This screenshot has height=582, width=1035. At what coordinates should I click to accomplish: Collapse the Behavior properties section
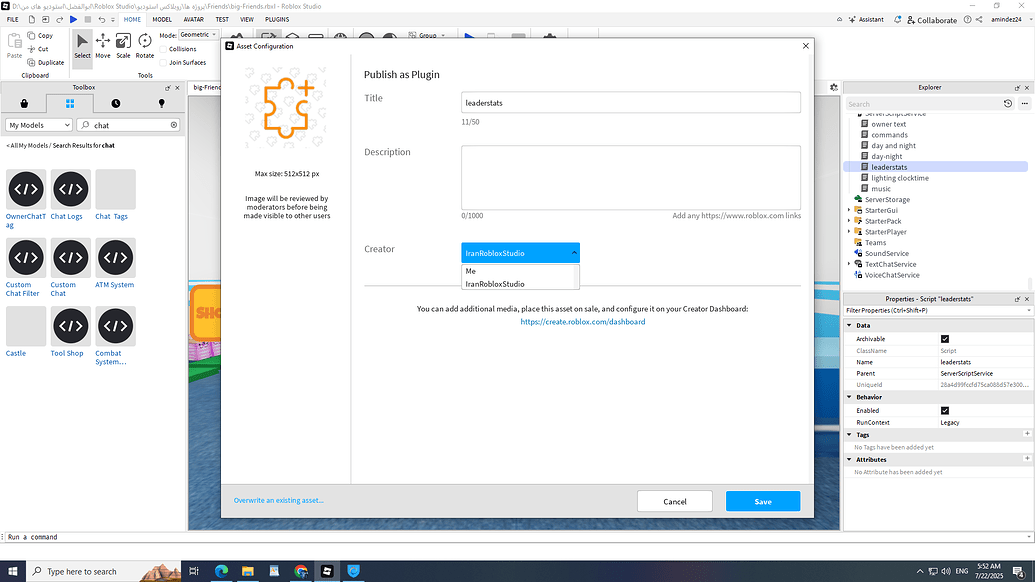coord(850,397)
